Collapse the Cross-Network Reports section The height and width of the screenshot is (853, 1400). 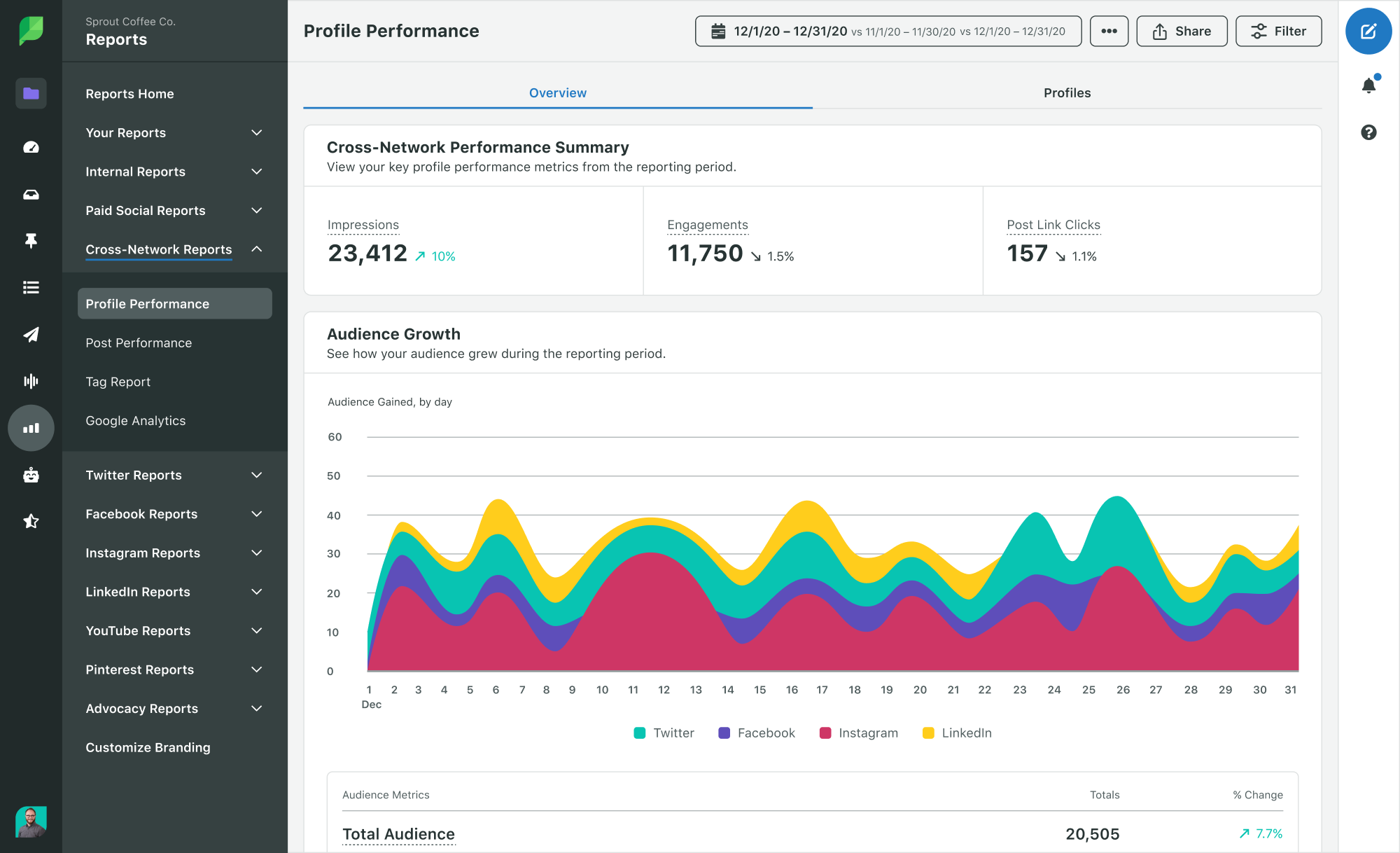click(256, 250)
